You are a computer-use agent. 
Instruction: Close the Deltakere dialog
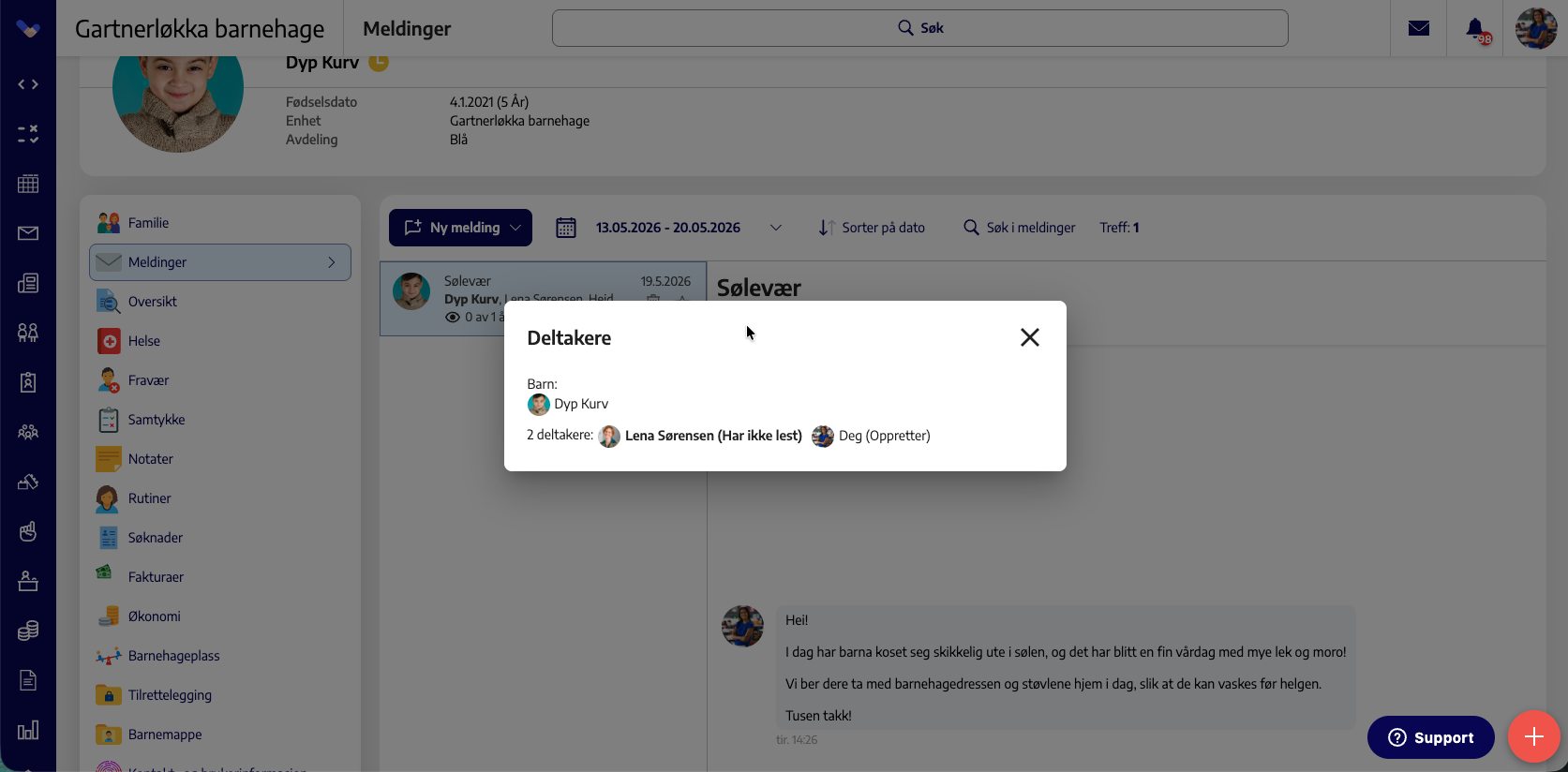(x=1029, y=337)
